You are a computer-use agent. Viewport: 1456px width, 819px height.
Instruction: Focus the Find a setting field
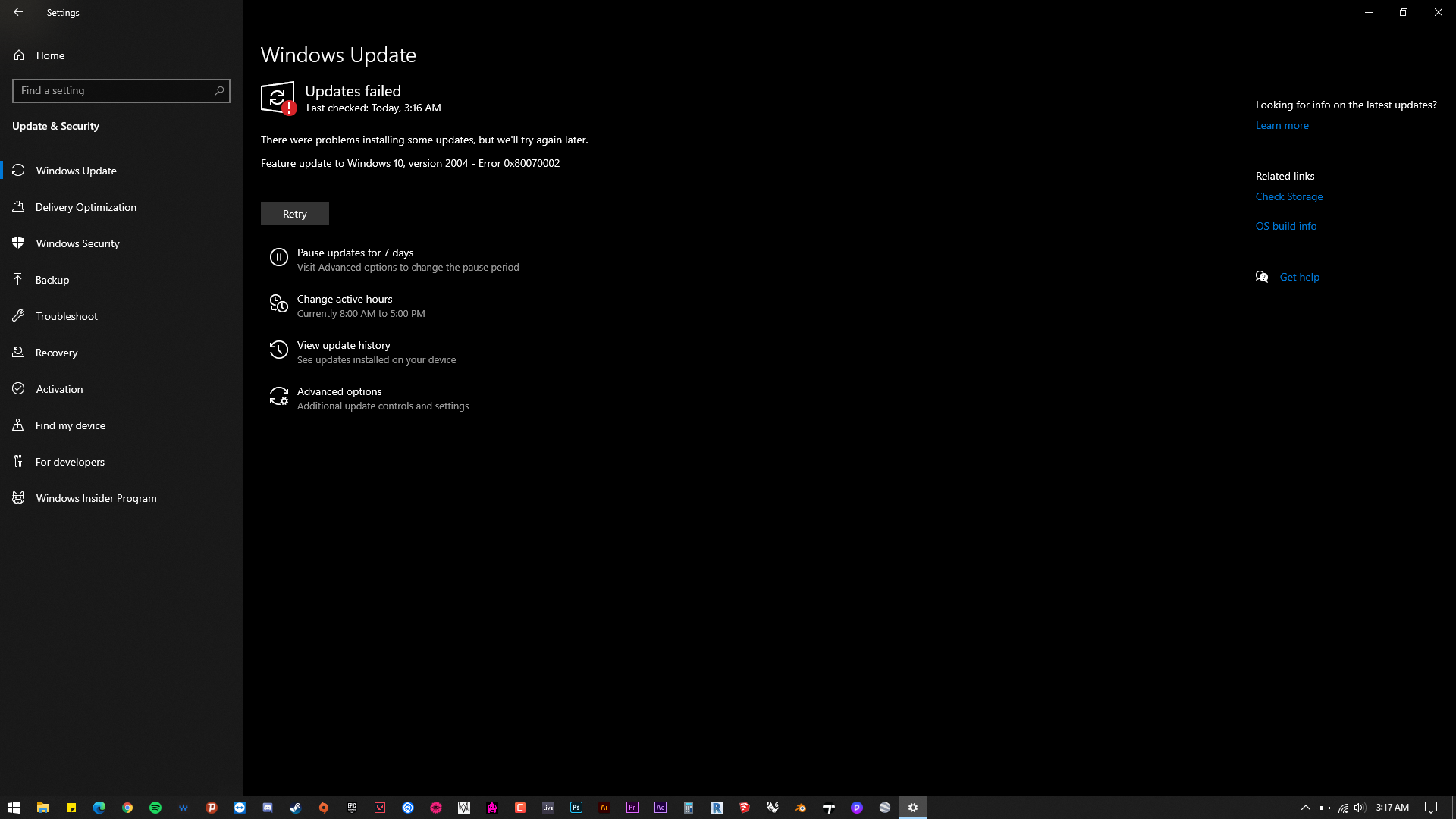click(114, 91)
